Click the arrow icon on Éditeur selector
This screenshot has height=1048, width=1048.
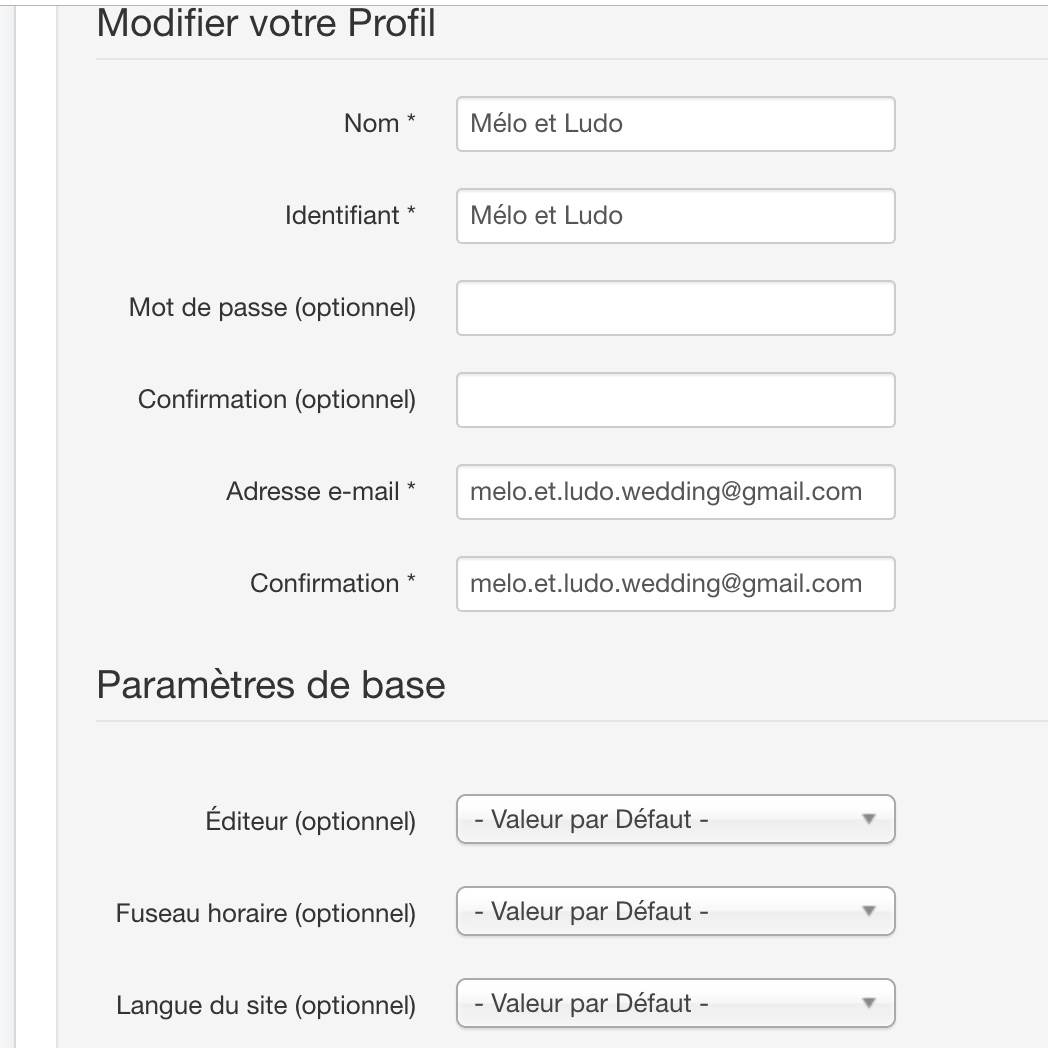(868, 821)
